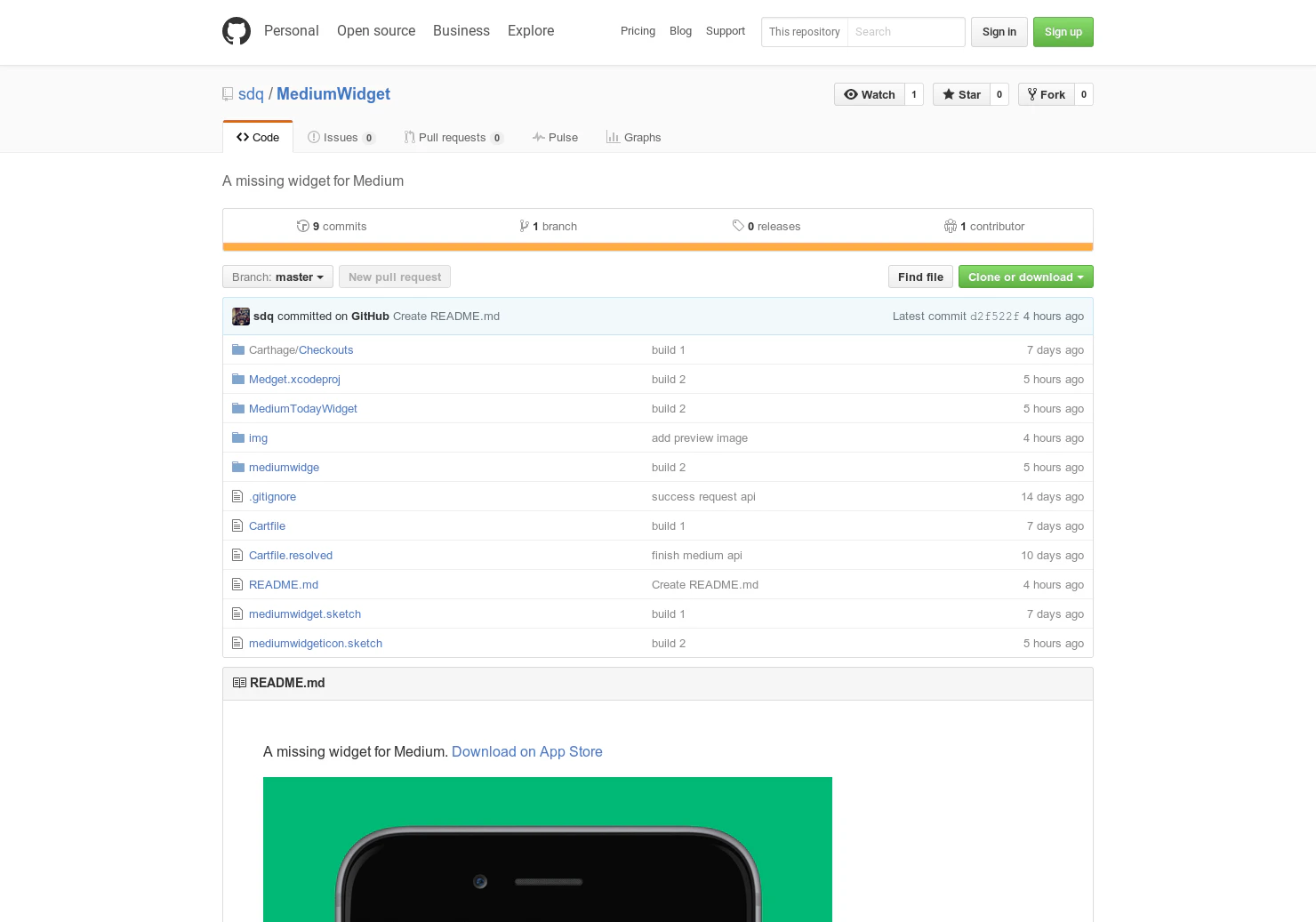Viewport: 1316px width, 922px height.
Task: Open the Branch: master dropdown
Action: pyautogui.click(x=277, y=277)
